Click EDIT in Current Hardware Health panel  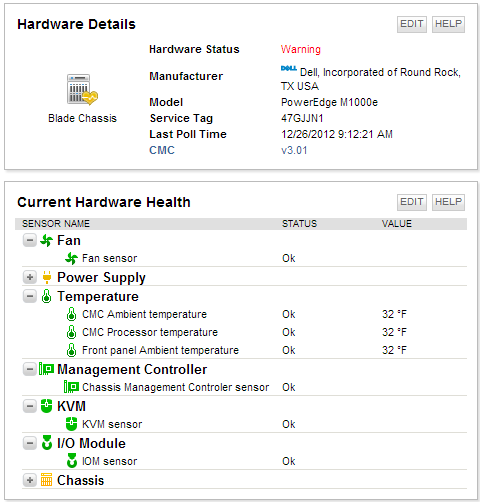tap(412, 202)
